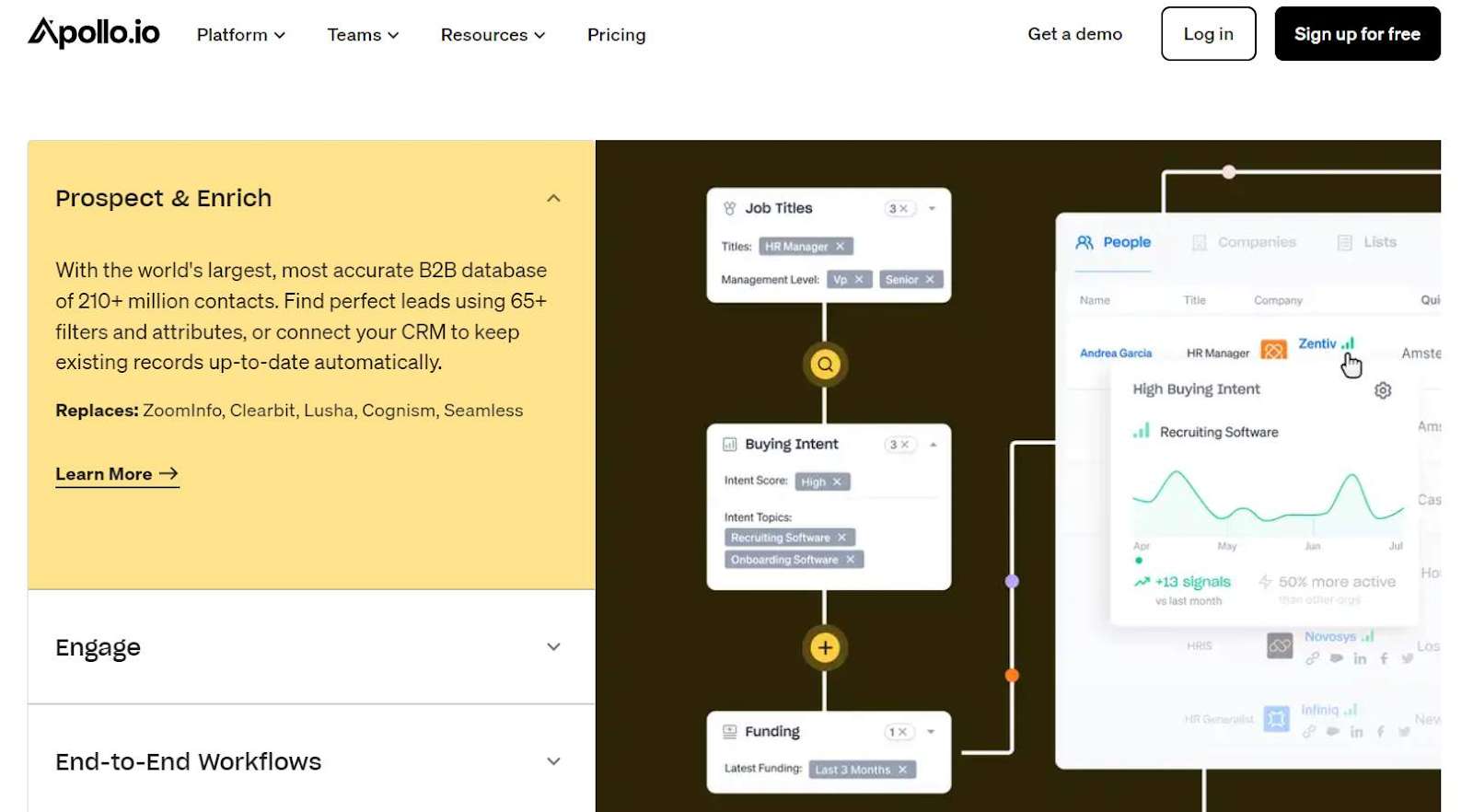
Task: Collapse the Buying Intent card arrow
Action: (x=933, y=445)
